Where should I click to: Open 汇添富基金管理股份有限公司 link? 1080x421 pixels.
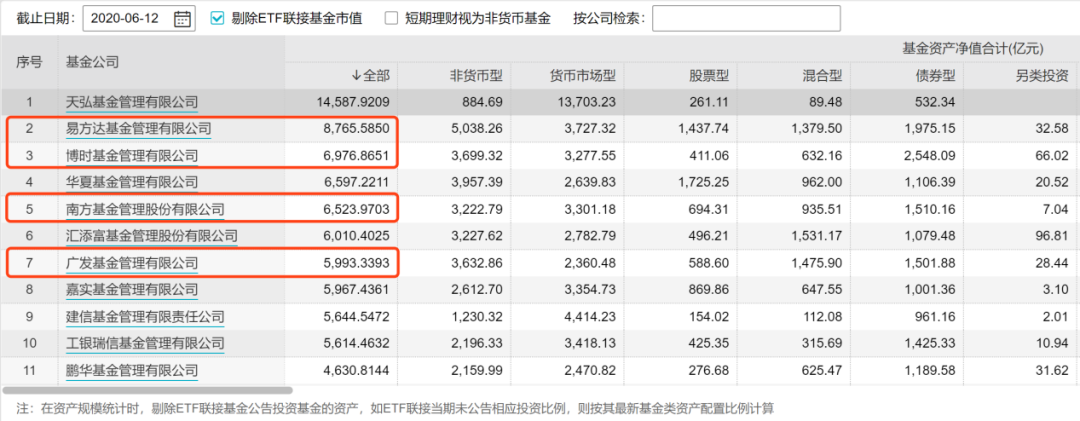click(x=152, y=236)
